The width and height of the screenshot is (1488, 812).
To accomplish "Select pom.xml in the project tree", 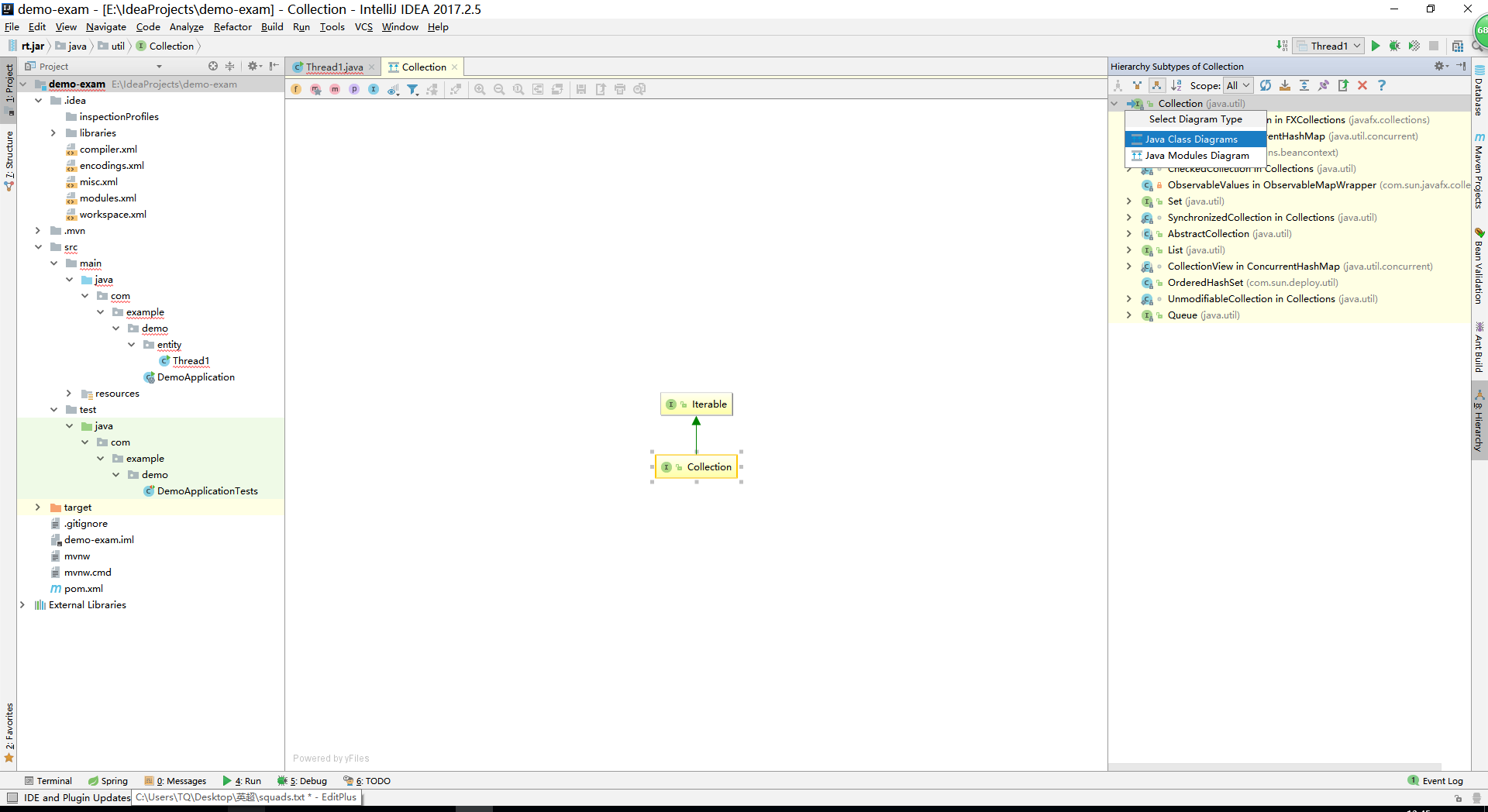I will pyautogui.click(x=83, y=589).
